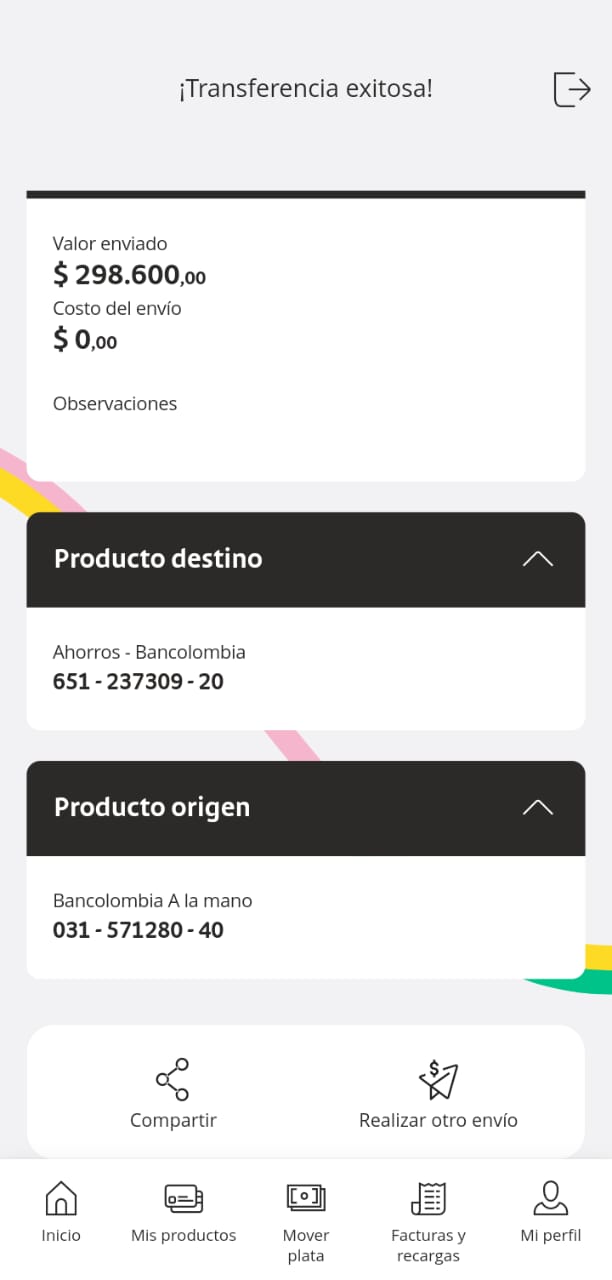Tap the Mover plata cash icon

306,1197
